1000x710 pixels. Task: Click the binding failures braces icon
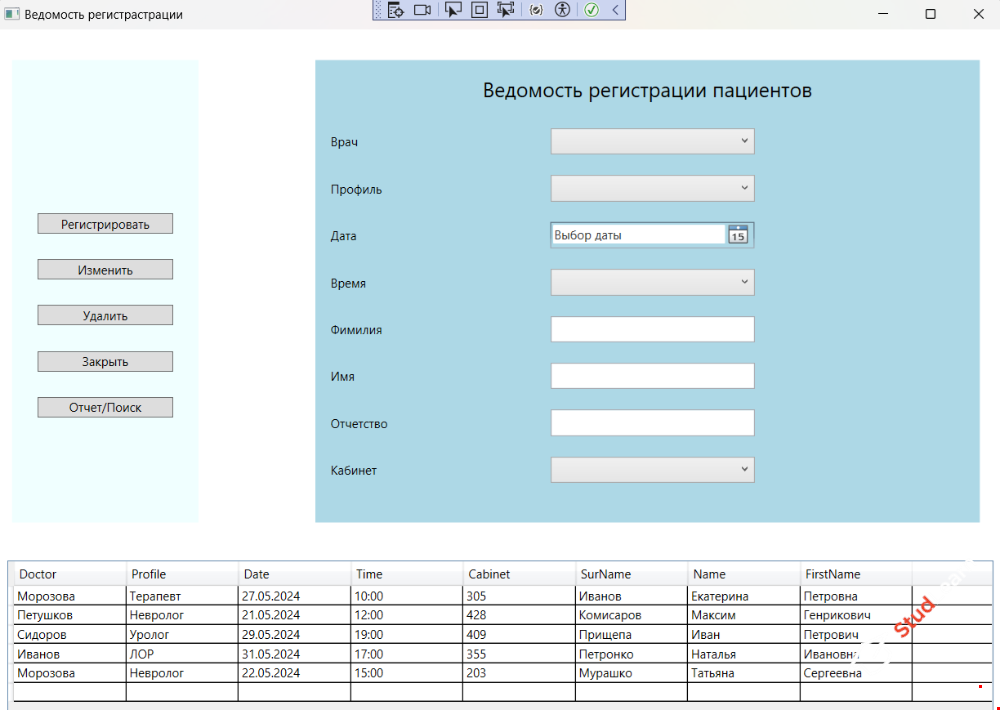[x=536, y=10]
